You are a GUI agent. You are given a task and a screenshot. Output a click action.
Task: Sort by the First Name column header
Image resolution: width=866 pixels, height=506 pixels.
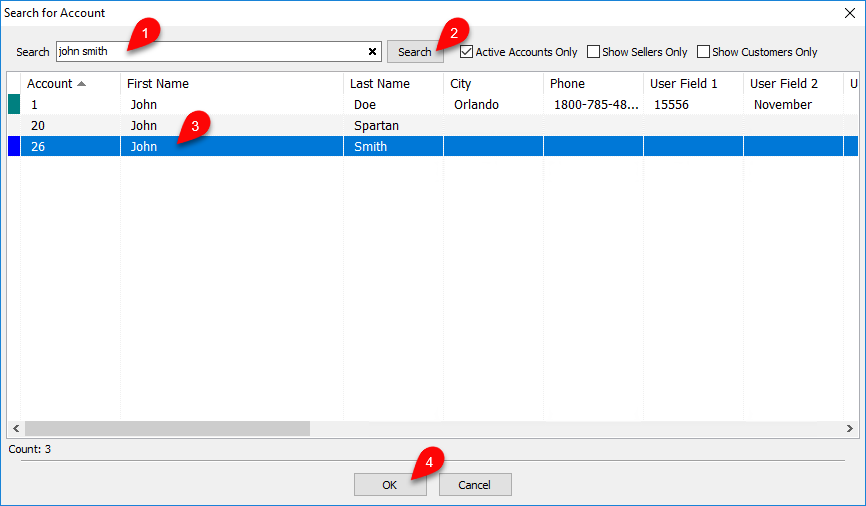coord(232,83)
